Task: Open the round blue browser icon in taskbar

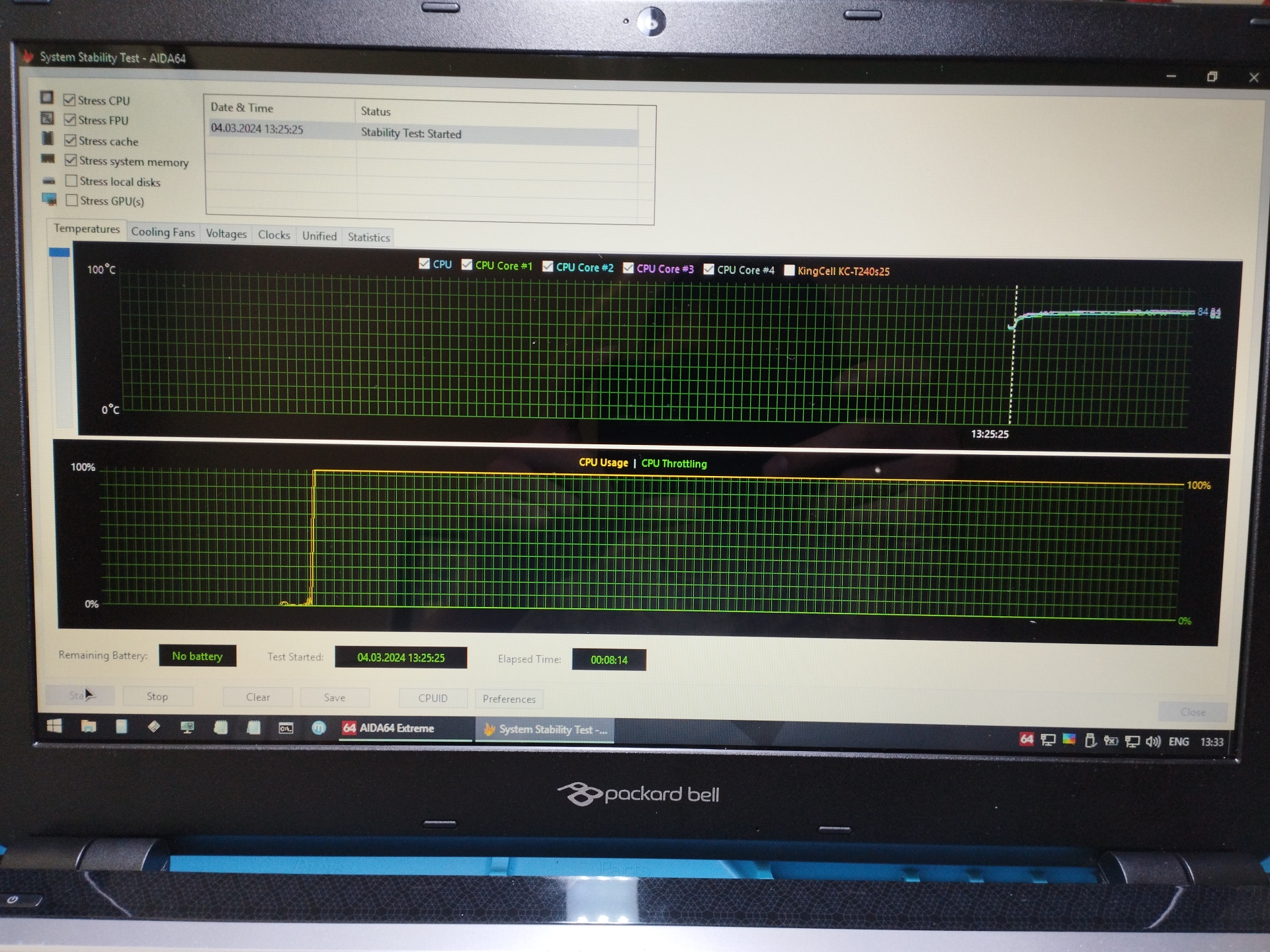Action: coord(319,728)
